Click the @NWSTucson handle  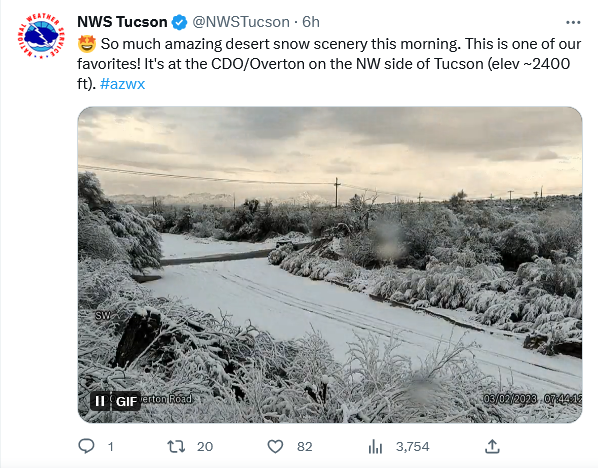tap(241, 22)
